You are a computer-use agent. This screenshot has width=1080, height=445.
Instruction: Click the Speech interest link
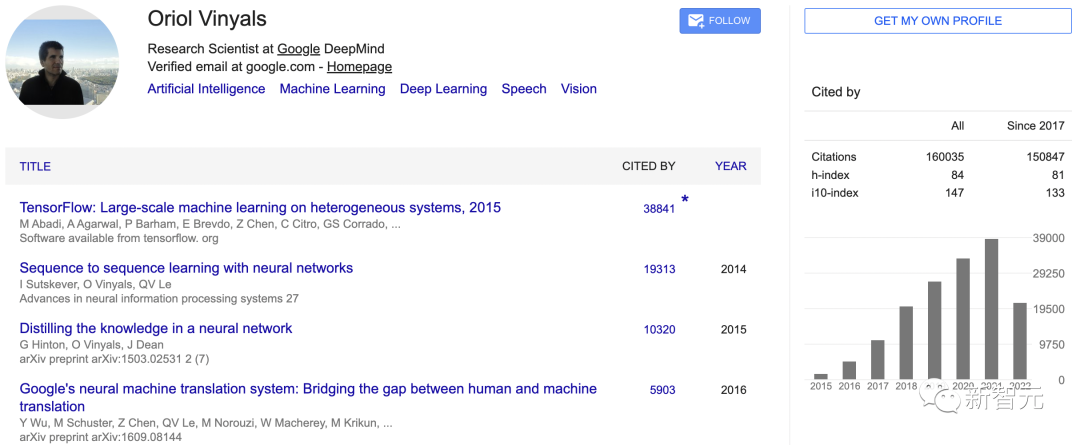524,89
